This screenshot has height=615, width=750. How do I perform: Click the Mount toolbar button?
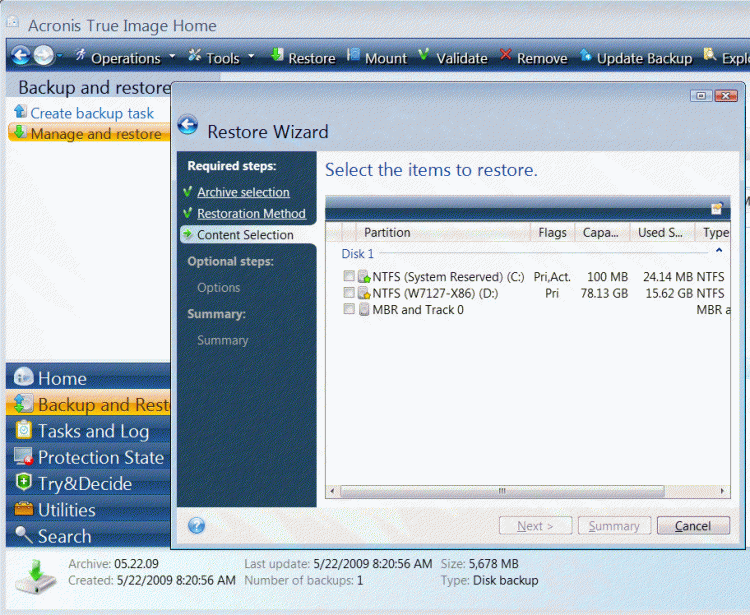(x=377, y=57)
